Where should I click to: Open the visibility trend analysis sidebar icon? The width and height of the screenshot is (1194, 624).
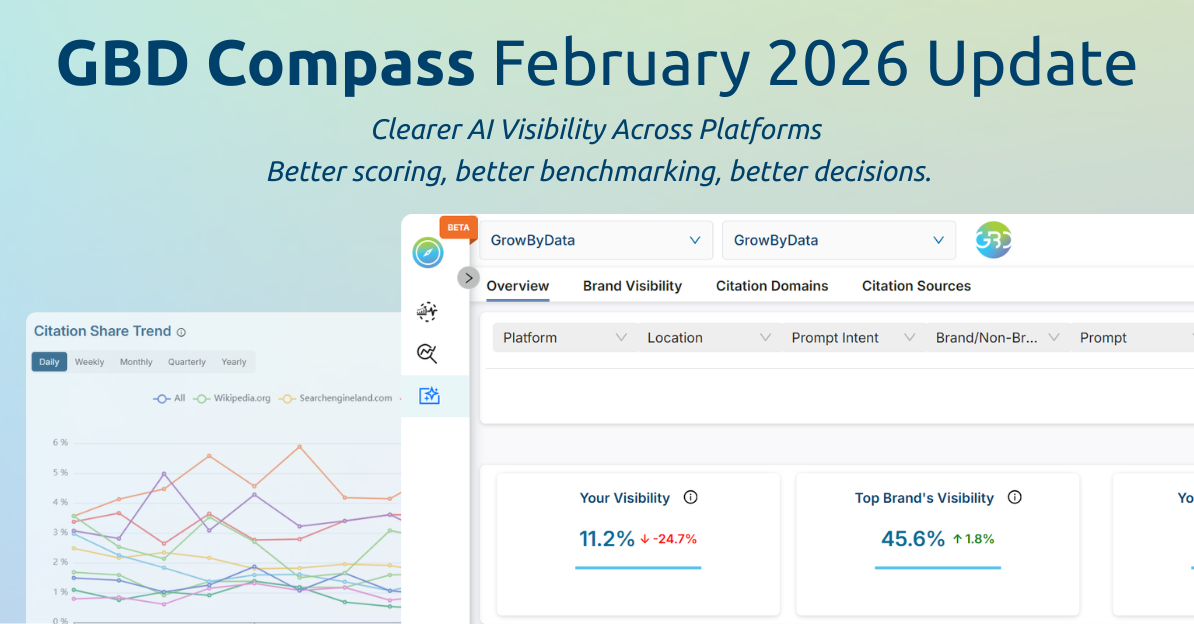click(426, 311)
